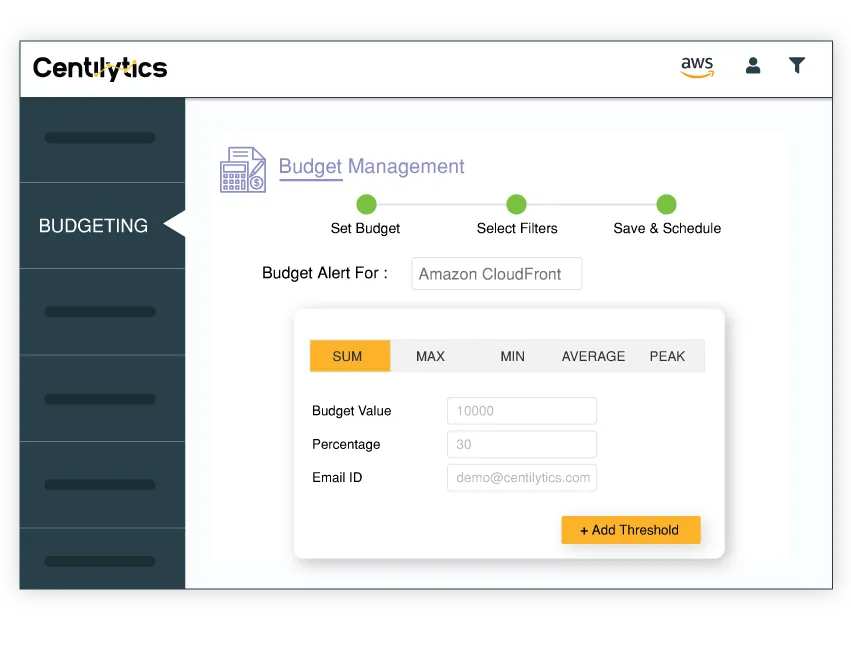Click the Set Budget step label
Screen dimensions: 851x652
pos(365,229)
